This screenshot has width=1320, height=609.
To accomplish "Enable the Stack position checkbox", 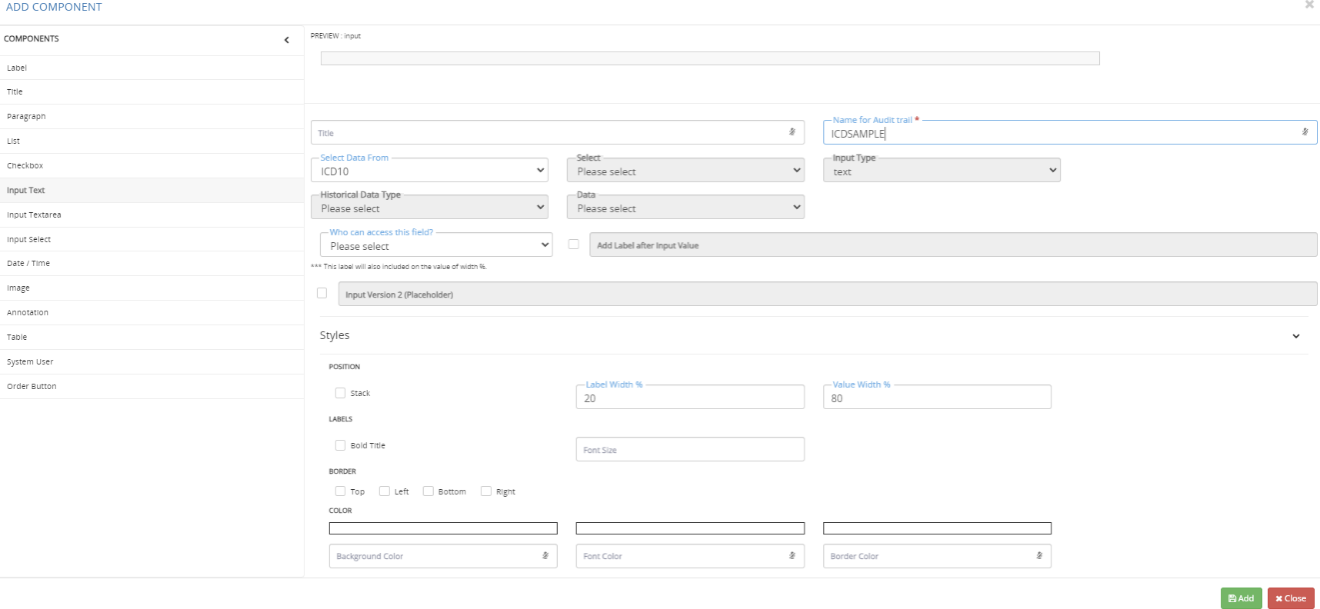I will pos(340,393).
